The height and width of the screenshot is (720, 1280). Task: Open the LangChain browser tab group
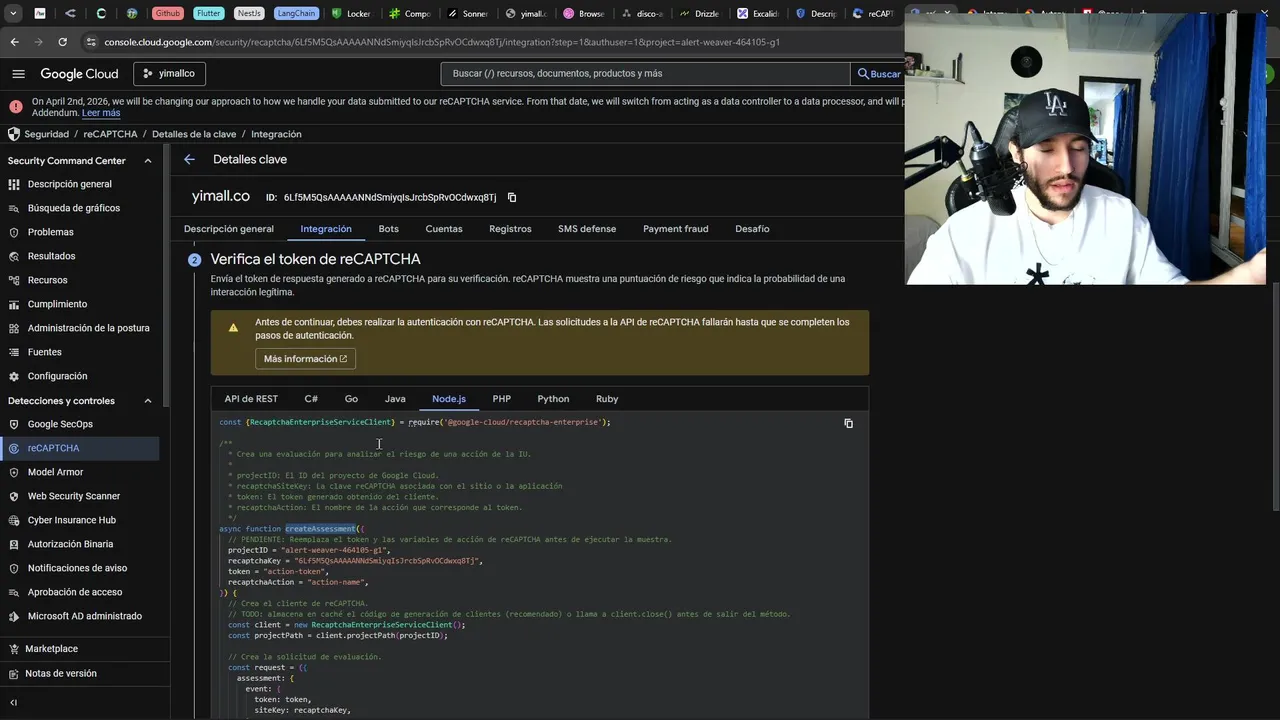pos(296,14)
